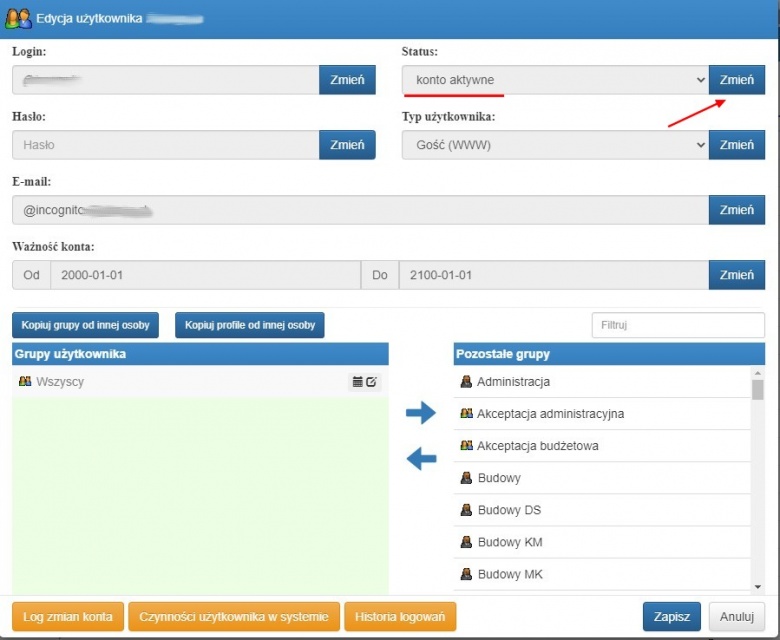
Task: Save changes with Zapisz
Action: [x=672, y=617]
